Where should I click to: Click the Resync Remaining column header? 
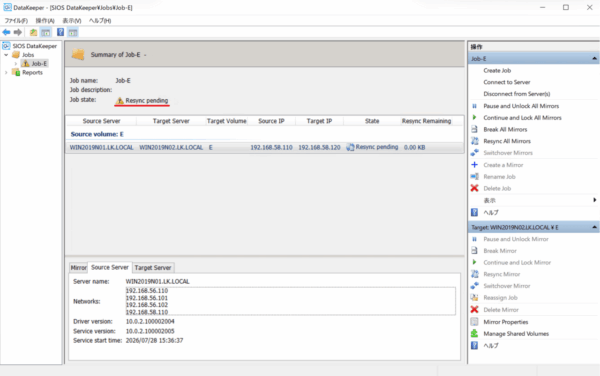426,121
